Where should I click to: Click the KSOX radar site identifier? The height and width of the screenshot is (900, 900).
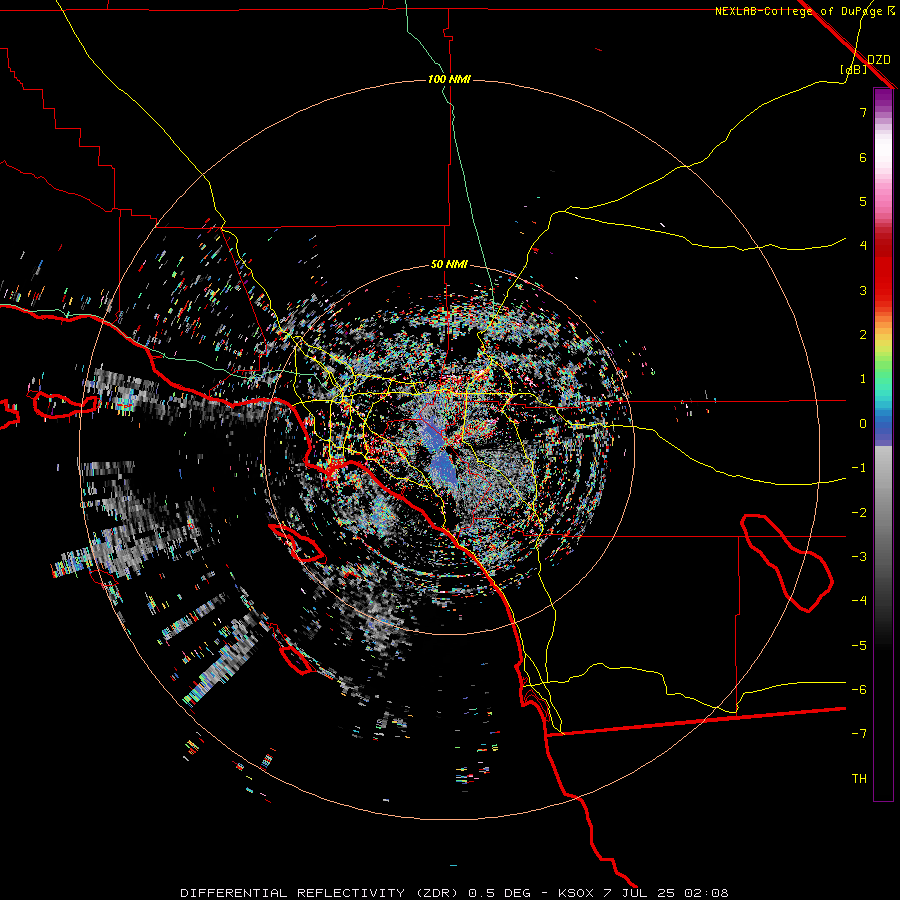pos(575,893)
